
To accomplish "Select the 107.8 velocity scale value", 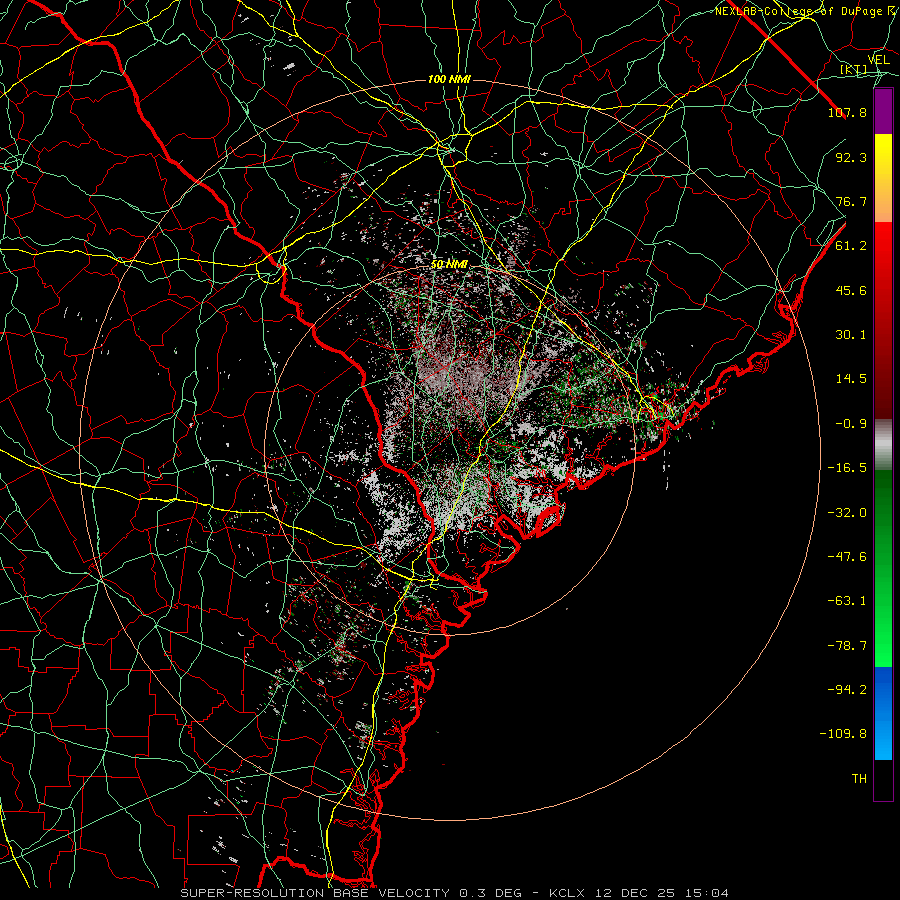I will (x=847, y=112).
